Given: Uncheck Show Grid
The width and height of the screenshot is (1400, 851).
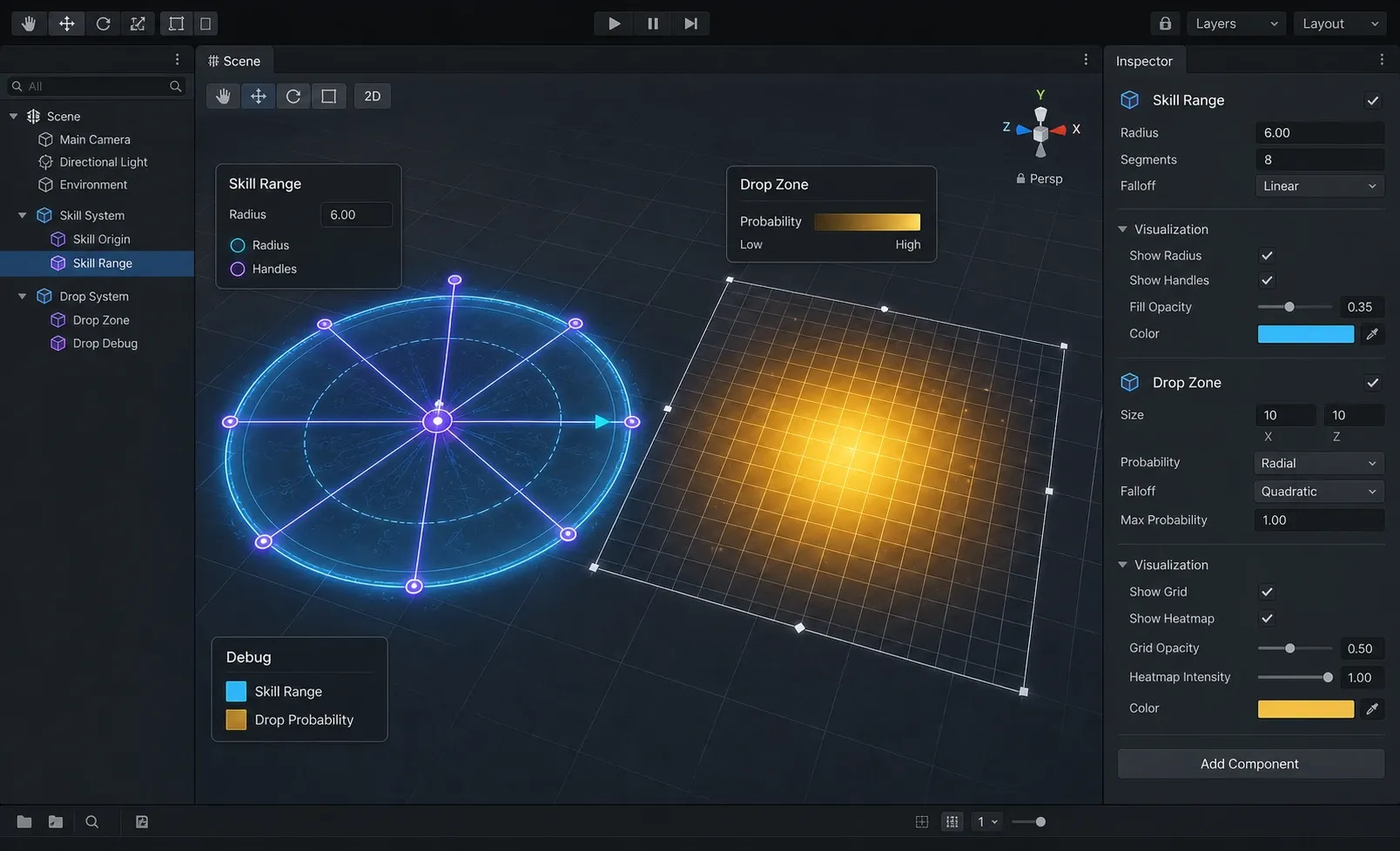Looking at the screenshot, I should point(1267,592).
